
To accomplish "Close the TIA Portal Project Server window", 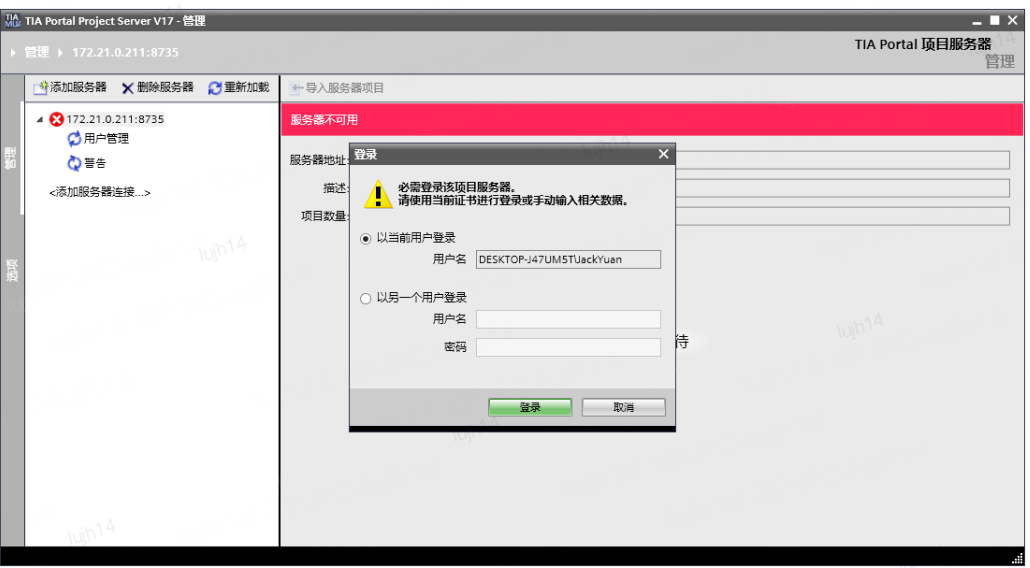I will coord(1012,20).
